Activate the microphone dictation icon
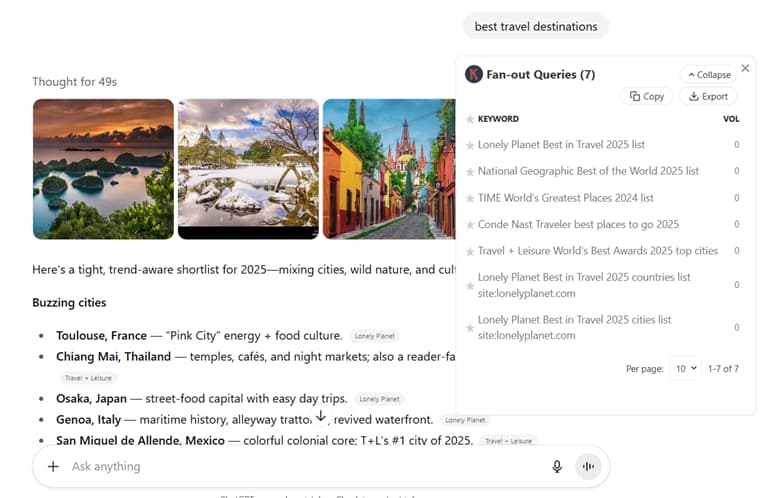The width and height of the screenshot is (780, 498). [557, 466]
